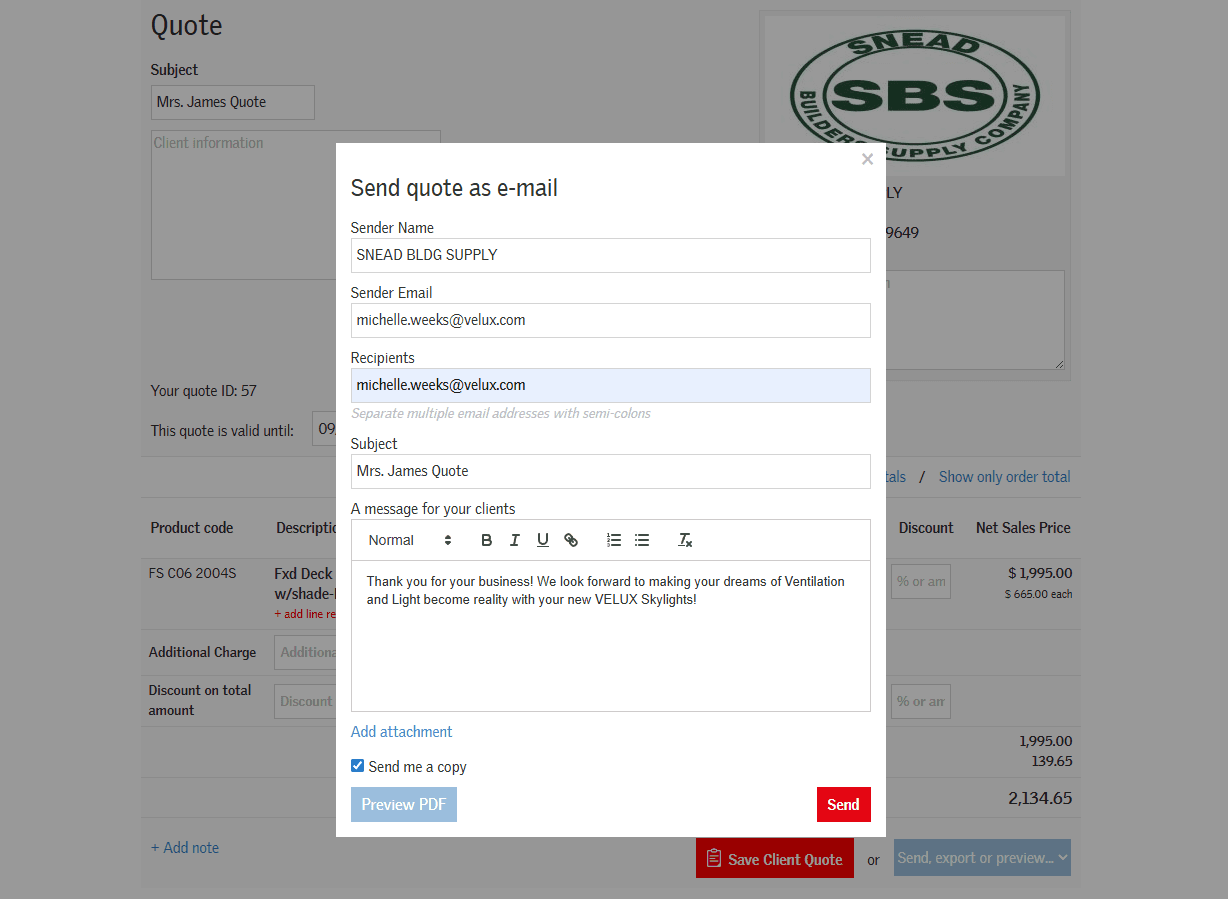Screen dimensions: 1228x899
Task: Click Your quote ID: 57 text
Action: 204,391
